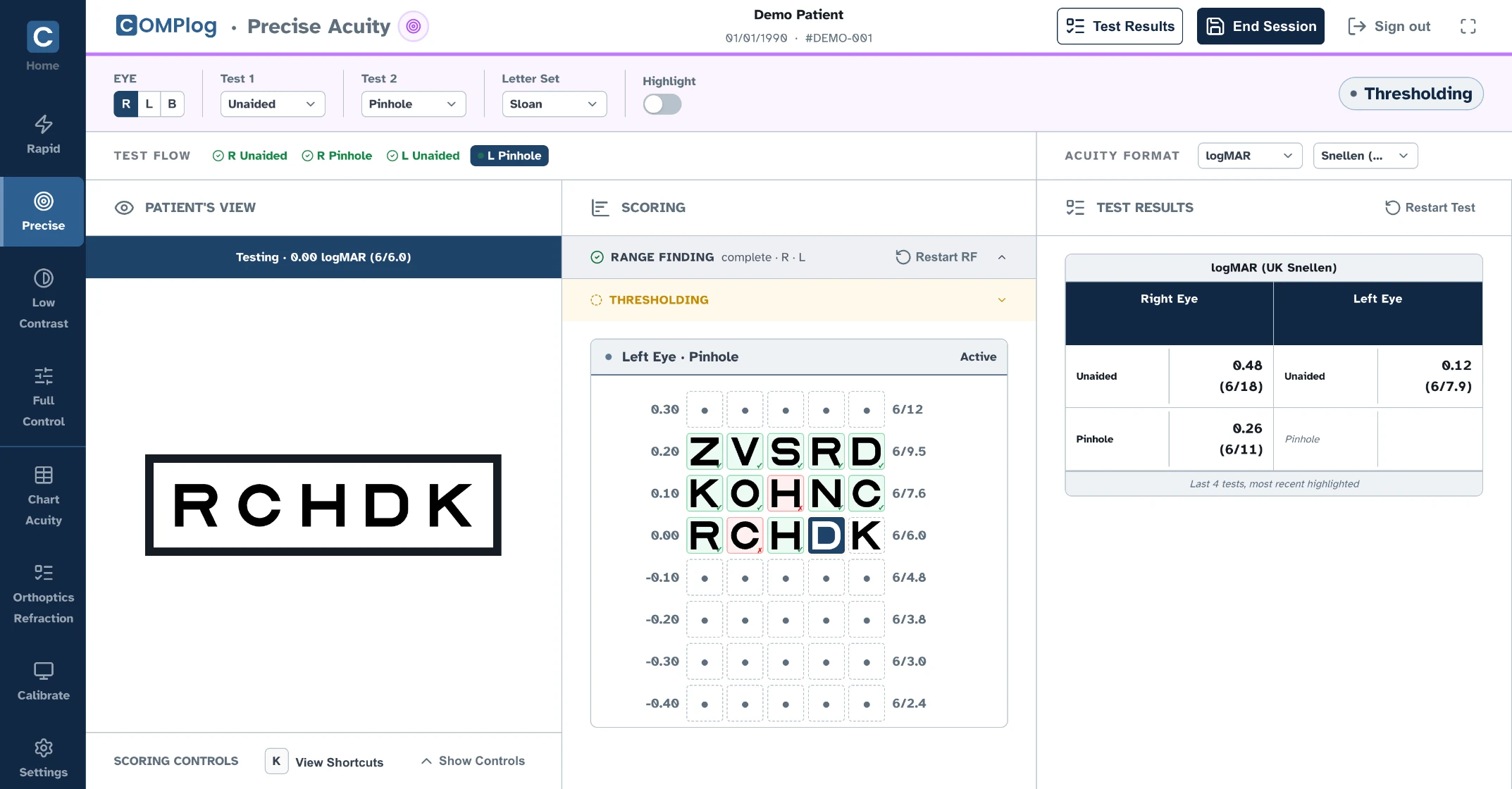Open the Test 1 Unaided dropdown
The image size is (1512, 789).
[273, 104]
